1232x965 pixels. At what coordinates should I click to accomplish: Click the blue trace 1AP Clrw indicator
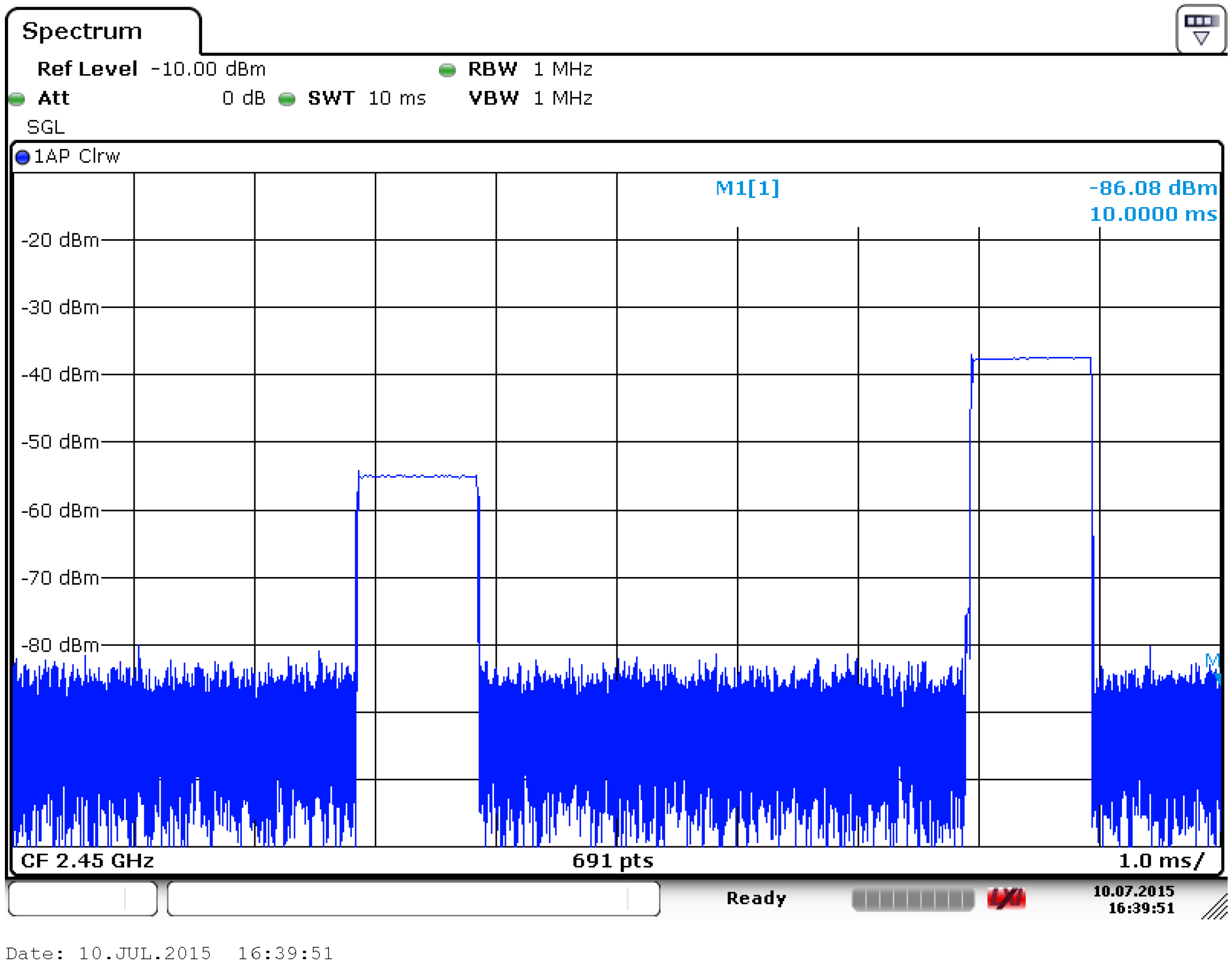22,157
